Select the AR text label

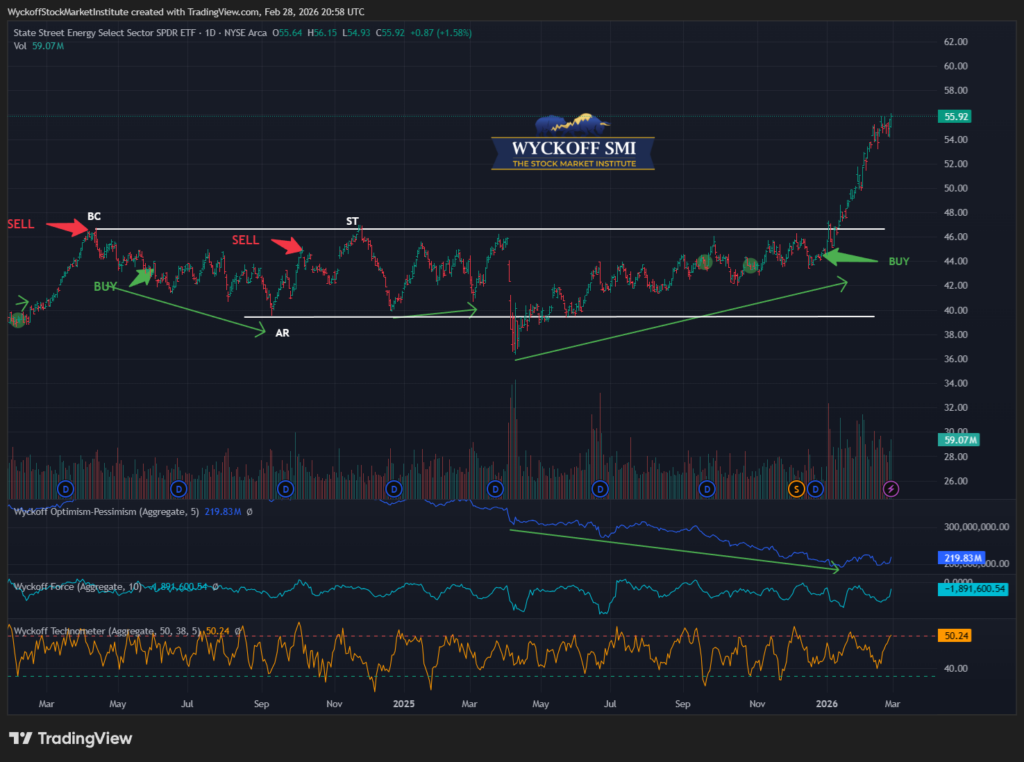(x=282, y=332)
